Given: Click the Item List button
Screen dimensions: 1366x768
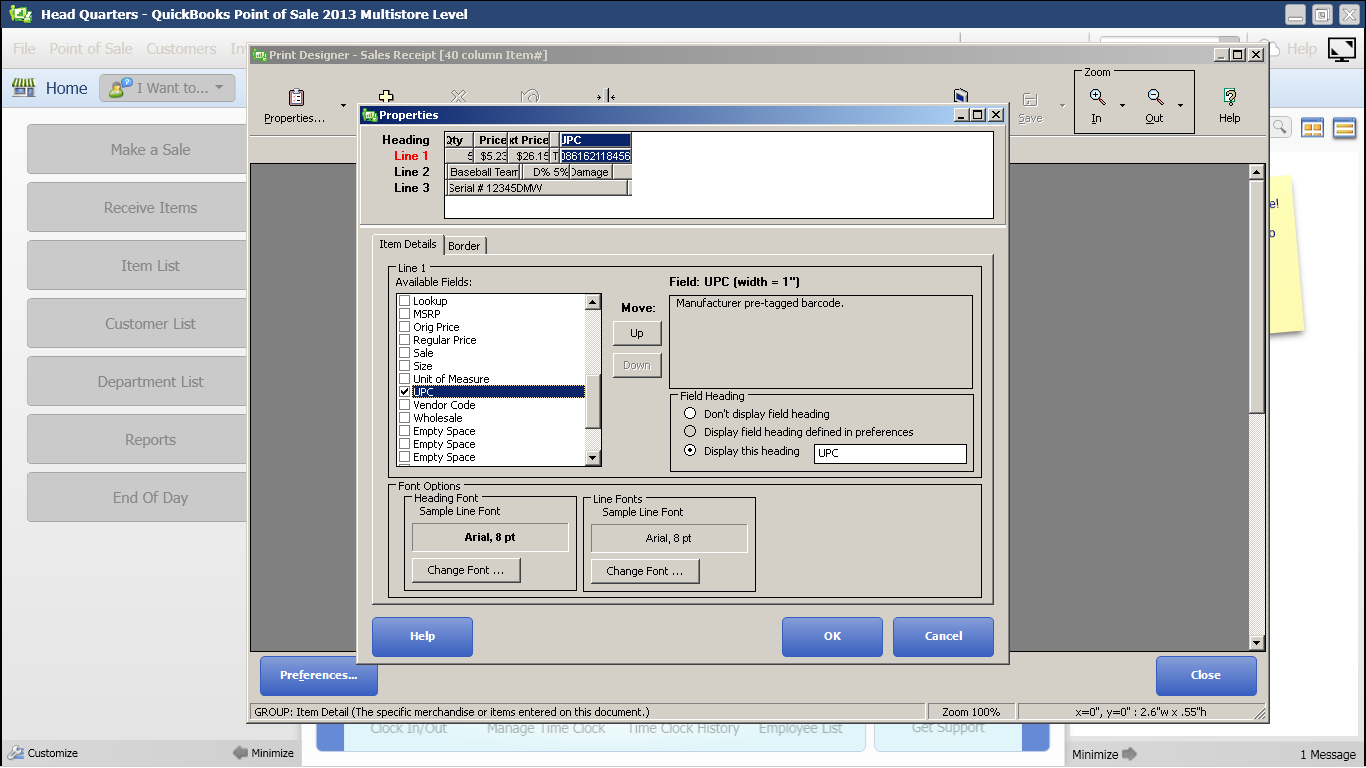Looking at the screenshot, I should tap(137, 265).
